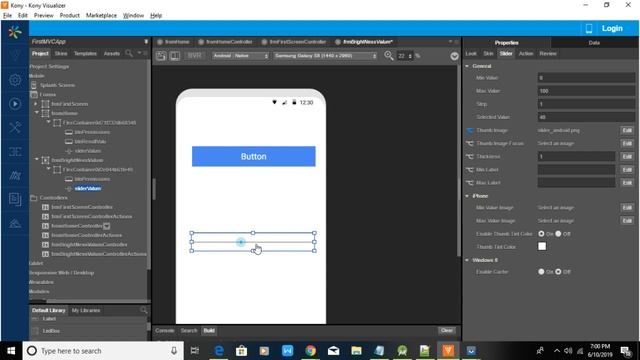Click the round down-arrow icon in canvas toolbar
The width and height of the screenshot is (640, 360).
click(454, 56)
